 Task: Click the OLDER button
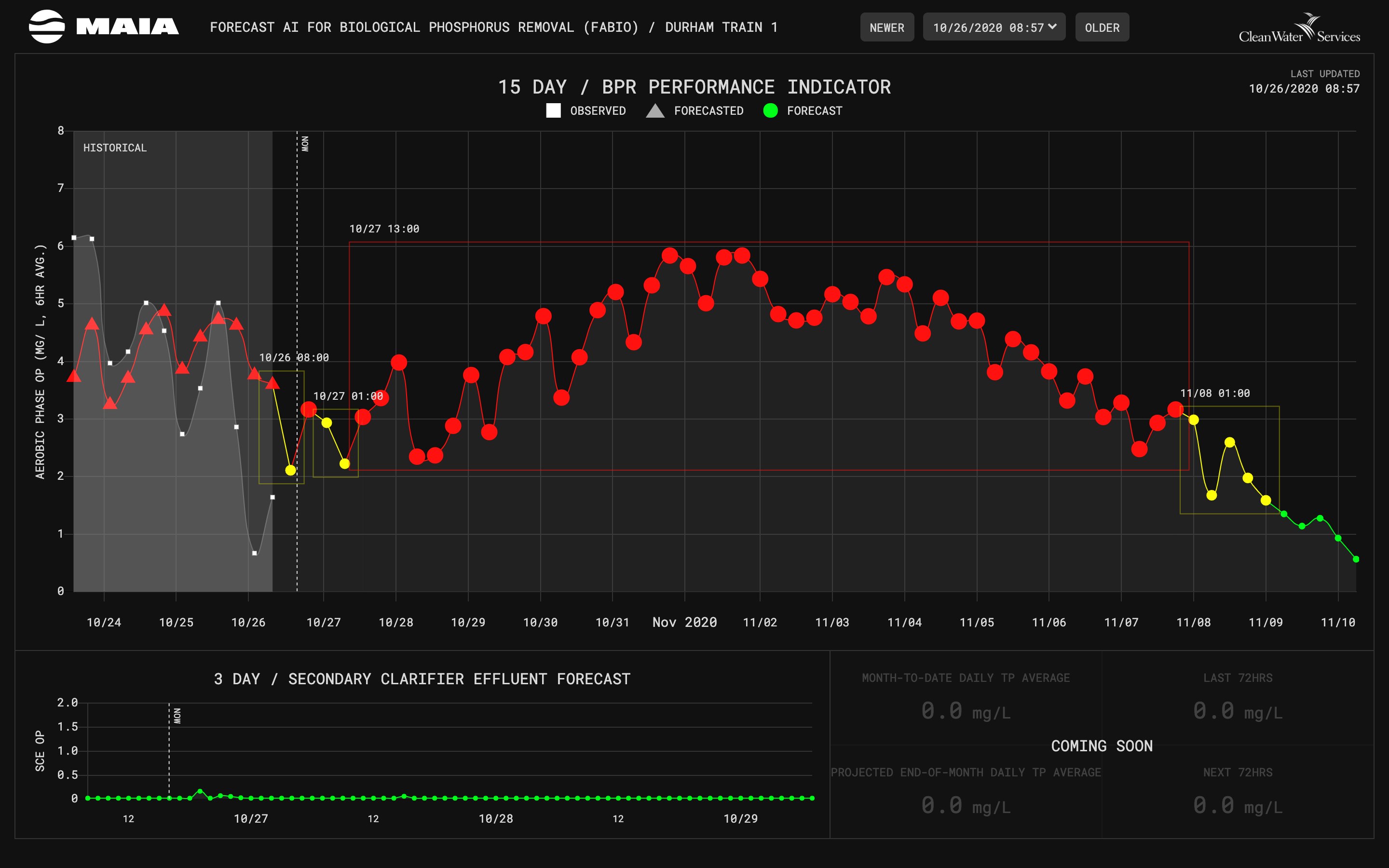pyautogui.click(x=1102, y=27)
